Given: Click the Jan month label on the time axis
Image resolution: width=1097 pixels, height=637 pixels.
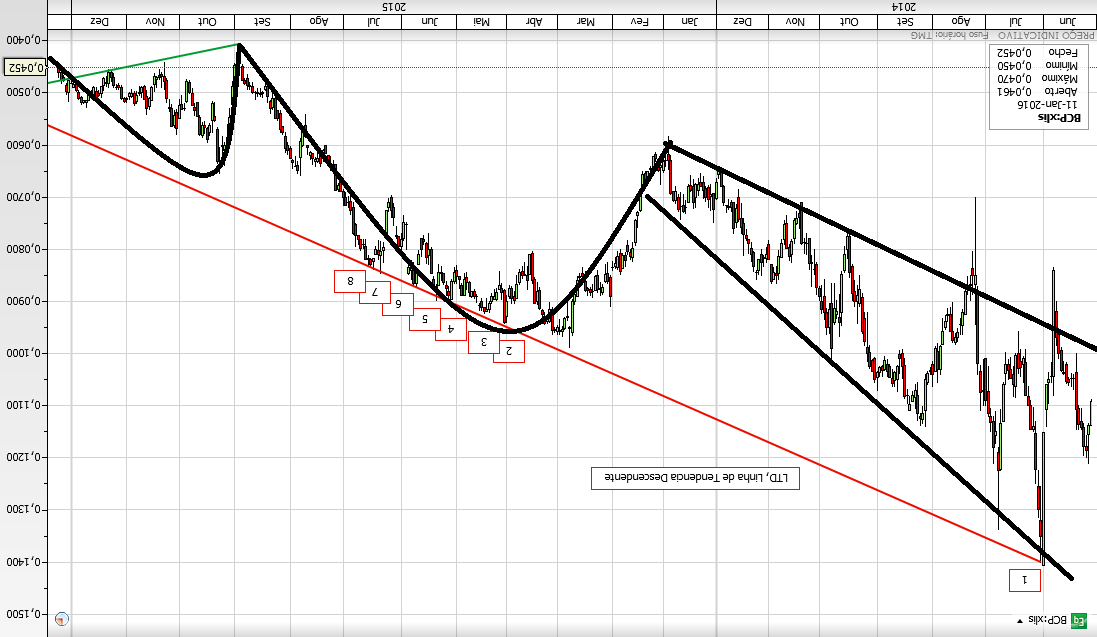Looking at the screenshot, I should (x=690, y=22).
